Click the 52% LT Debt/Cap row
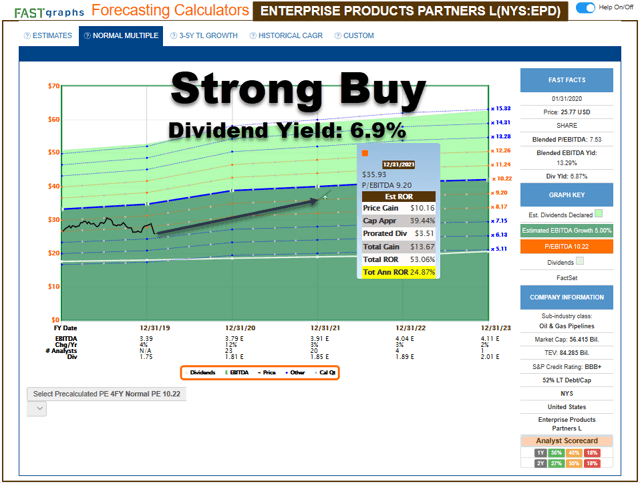The height and width of the screenshot is (484, 640). click(x=567, y=380)
